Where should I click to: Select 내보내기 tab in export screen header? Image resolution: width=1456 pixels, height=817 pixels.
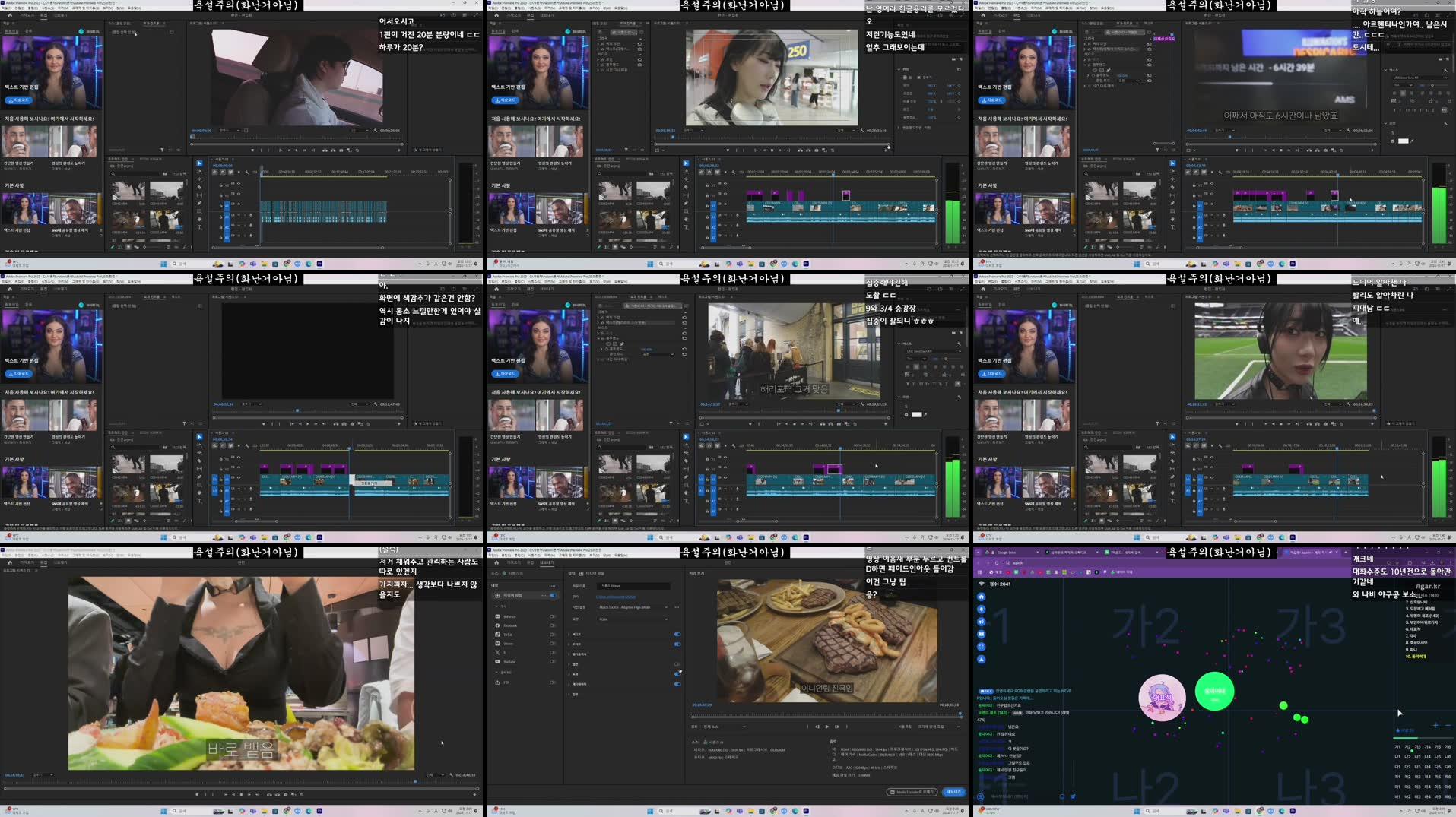click(547, 562)
